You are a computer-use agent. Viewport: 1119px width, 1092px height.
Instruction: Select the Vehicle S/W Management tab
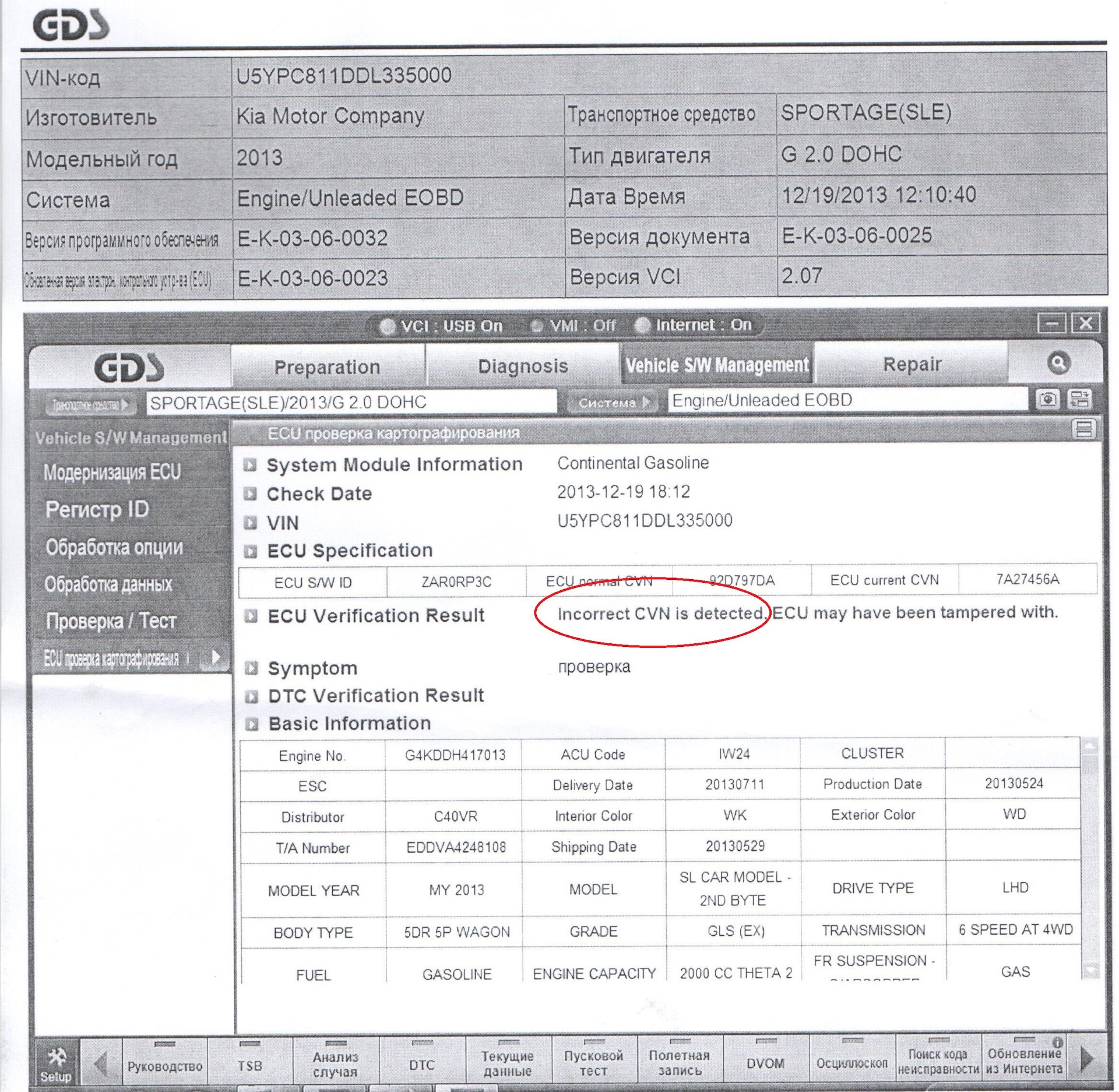coord(717,365)
